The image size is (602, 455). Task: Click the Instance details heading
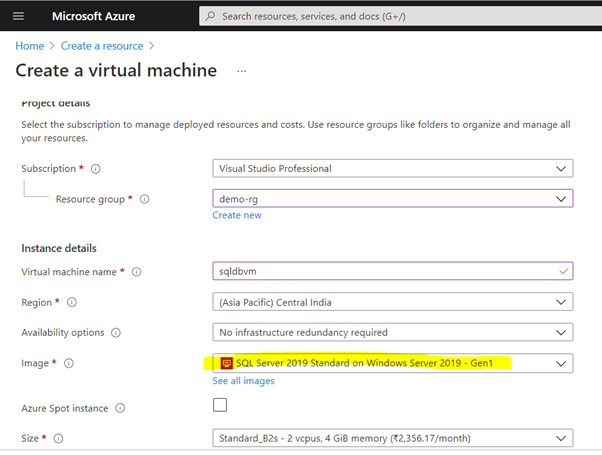point(59,248)
